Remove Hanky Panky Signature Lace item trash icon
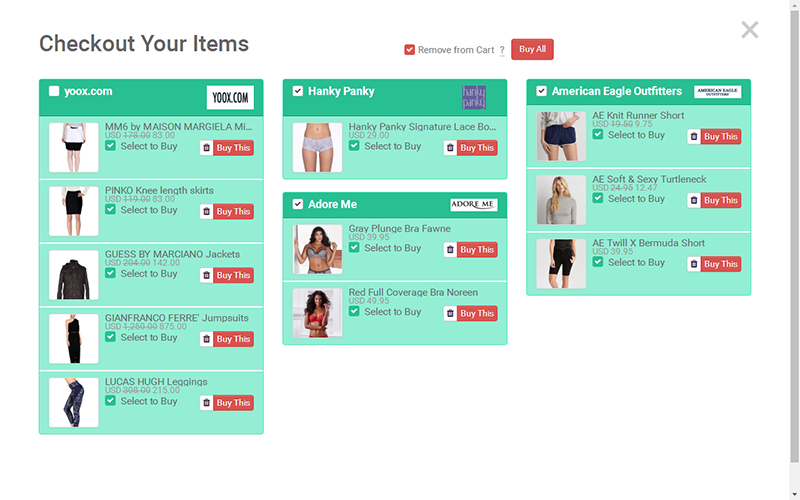Screen dimensions: 800x500 click(450, 148)
